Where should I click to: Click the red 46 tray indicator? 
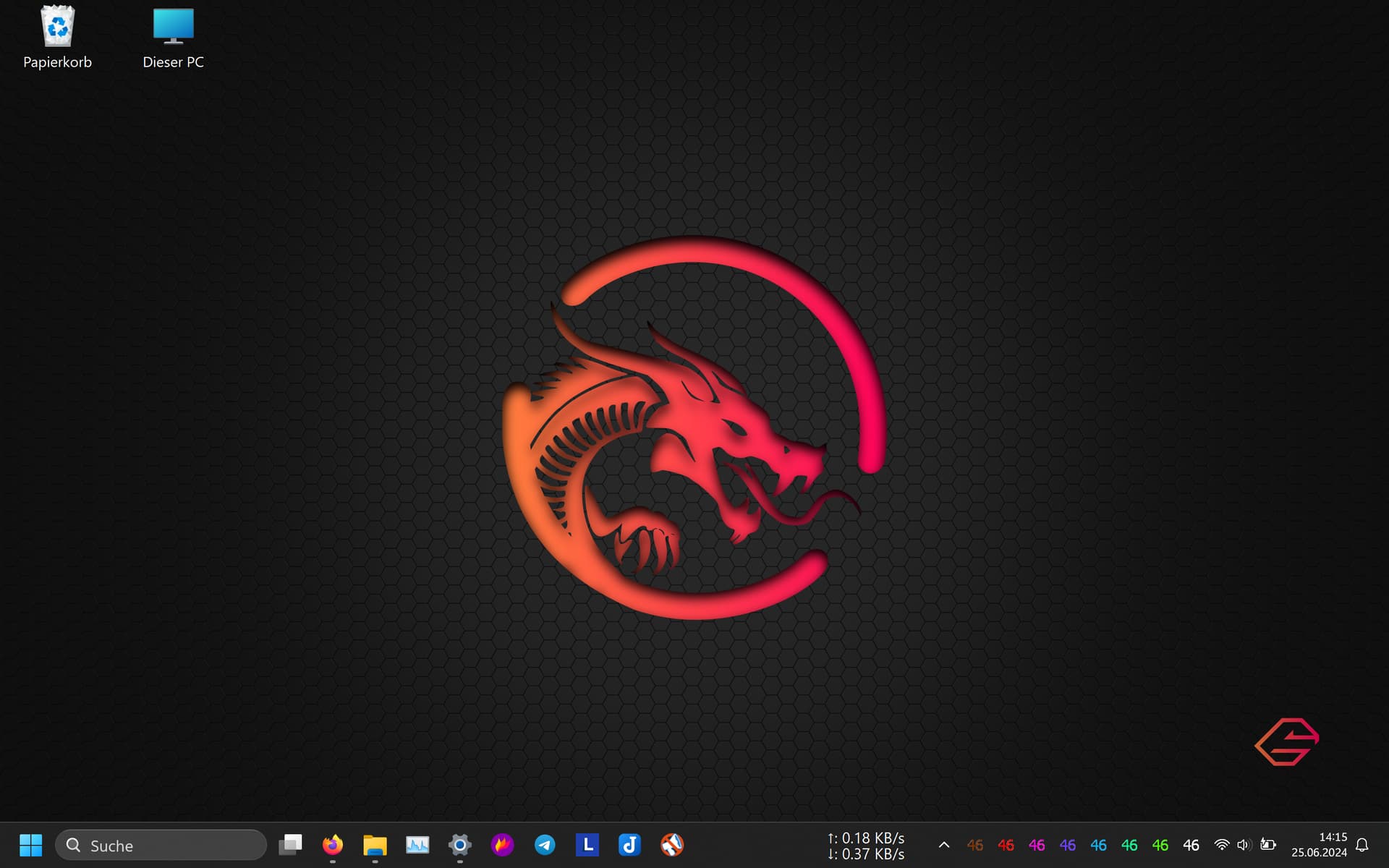pos(1006,845)
